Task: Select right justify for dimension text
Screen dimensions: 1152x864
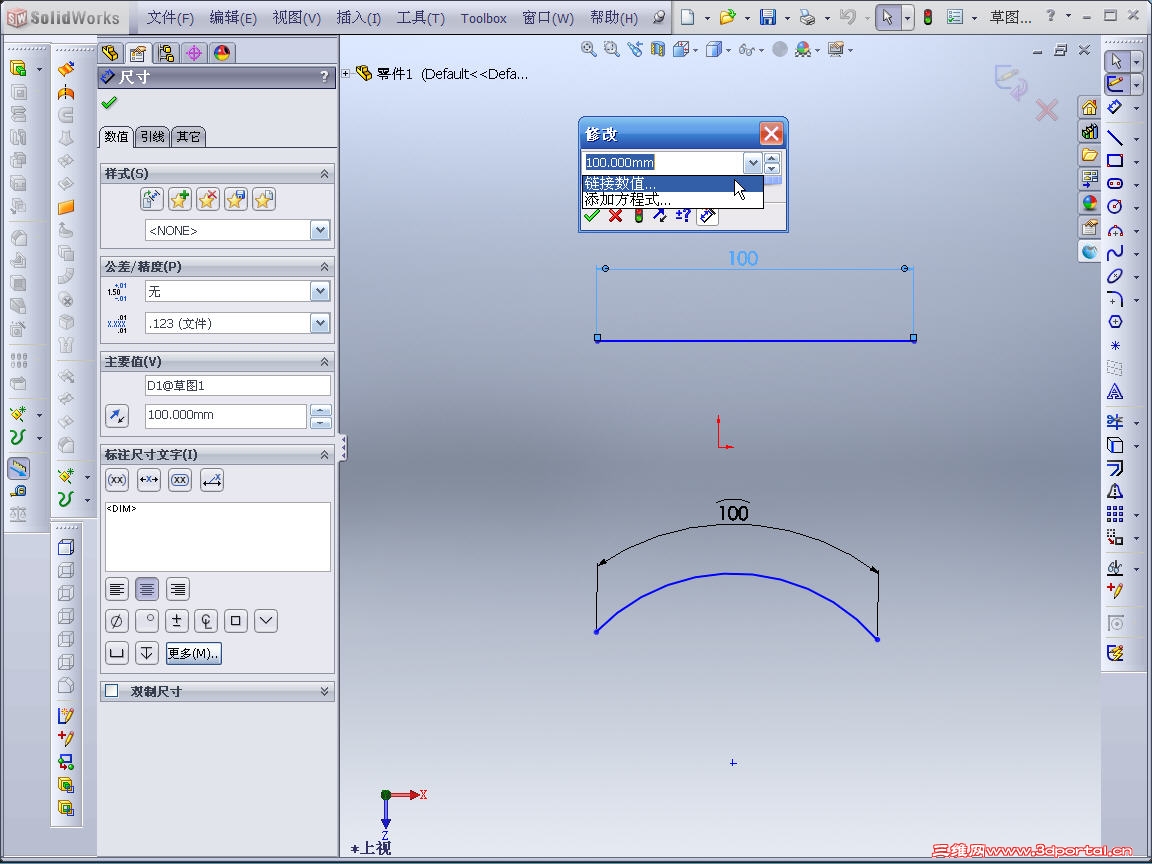Action: (x=177, y=588)
